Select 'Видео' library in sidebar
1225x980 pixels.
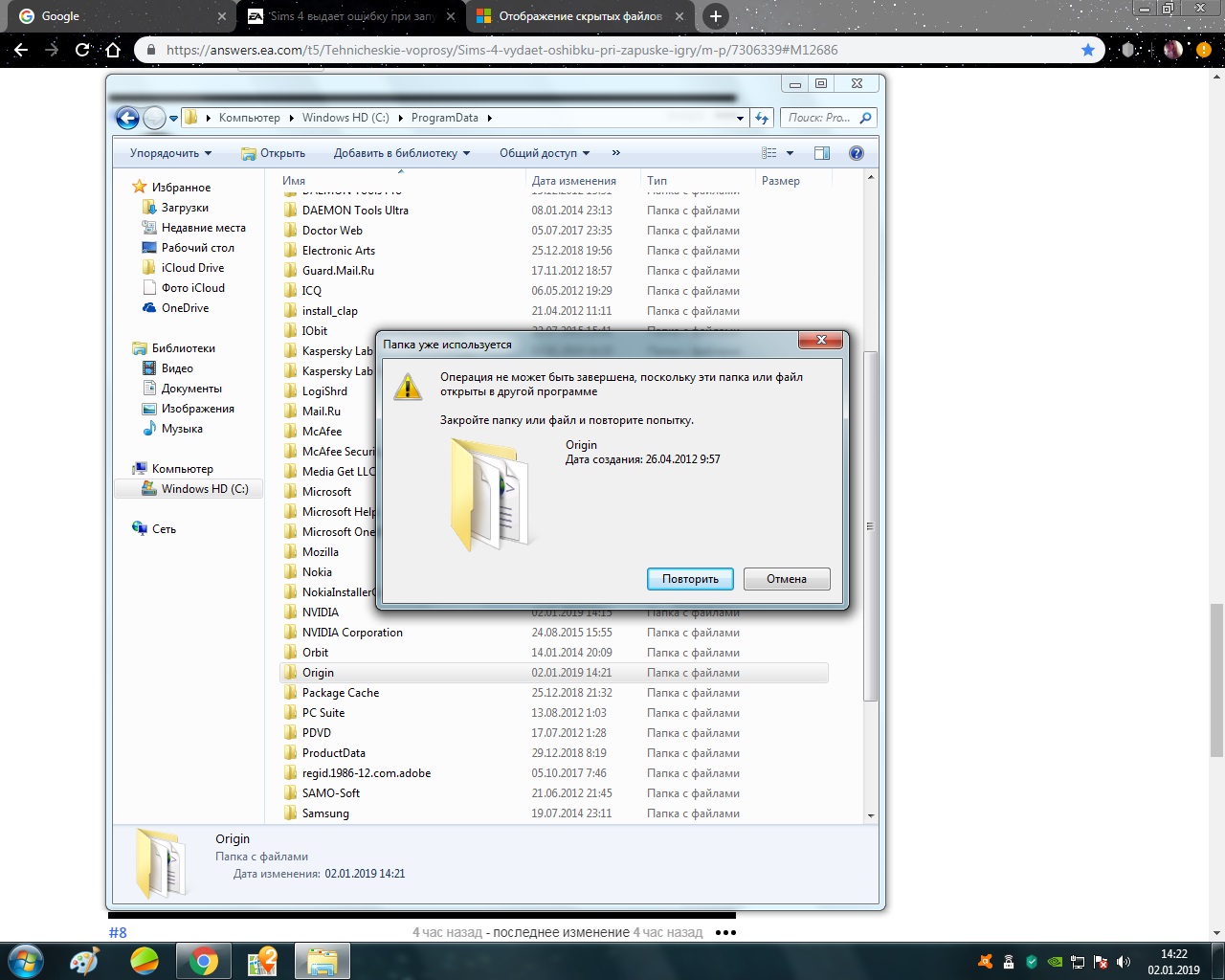177,368
